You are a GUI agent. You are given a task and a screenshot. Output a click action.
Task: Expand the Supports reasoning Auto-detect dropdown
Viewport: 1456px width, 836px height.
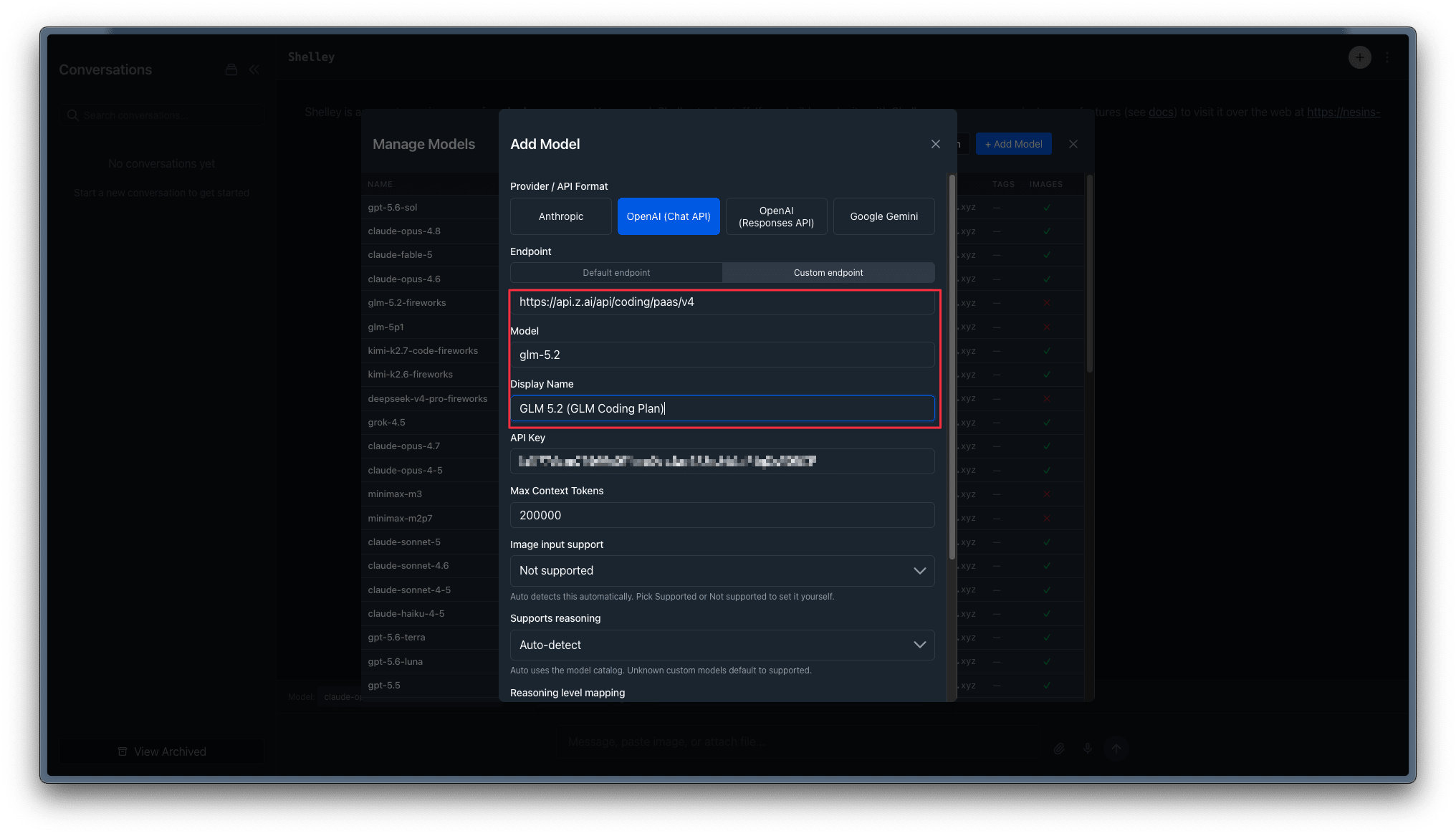click(722, 645)
